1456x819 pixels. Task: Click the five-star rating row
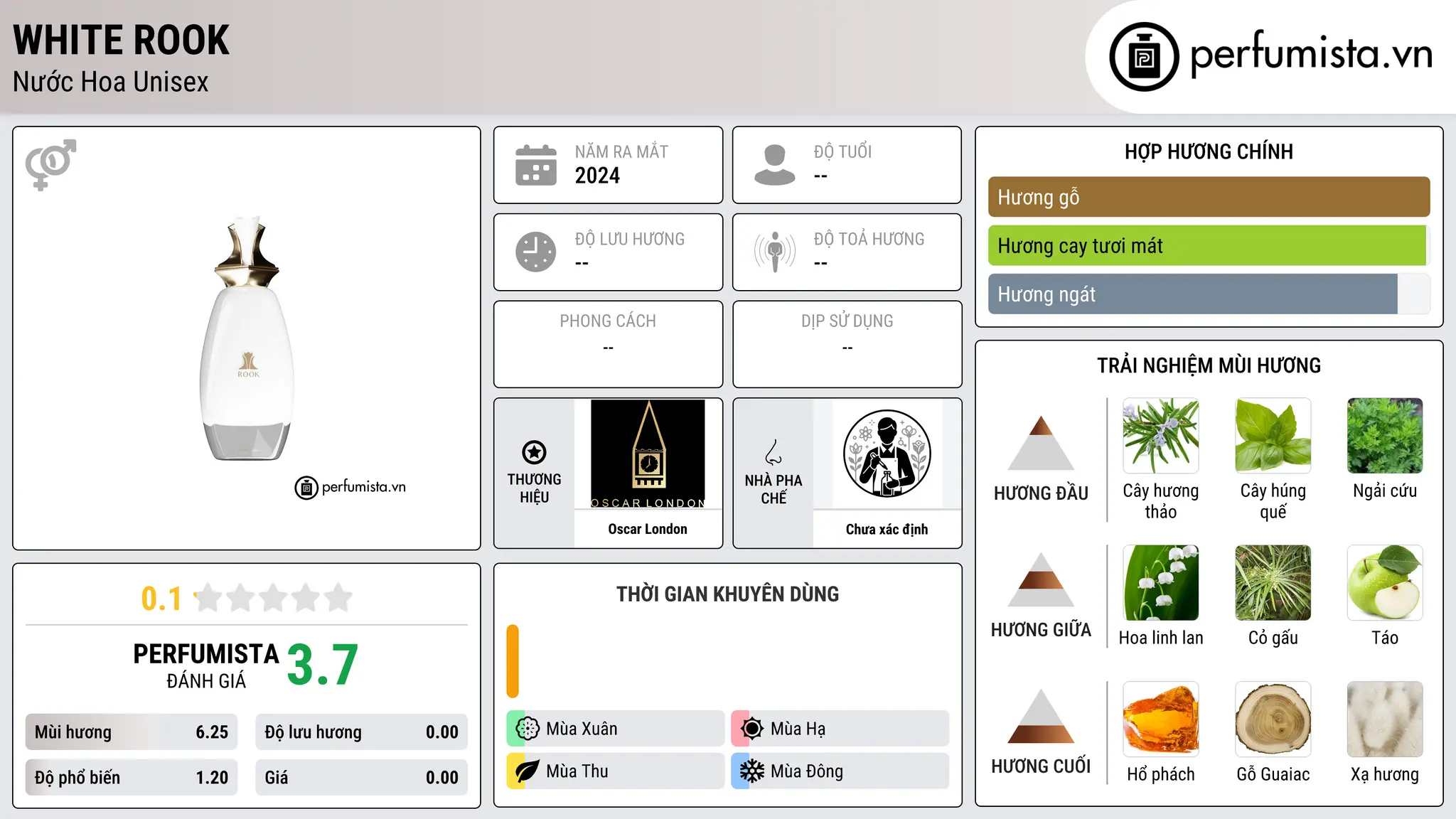[x=273, y=598]
